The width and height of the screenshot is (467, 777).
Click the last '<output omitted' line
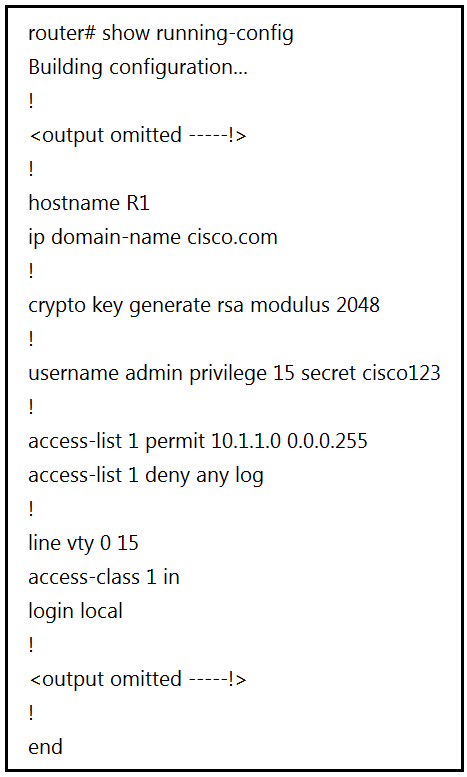click(137, 679)
